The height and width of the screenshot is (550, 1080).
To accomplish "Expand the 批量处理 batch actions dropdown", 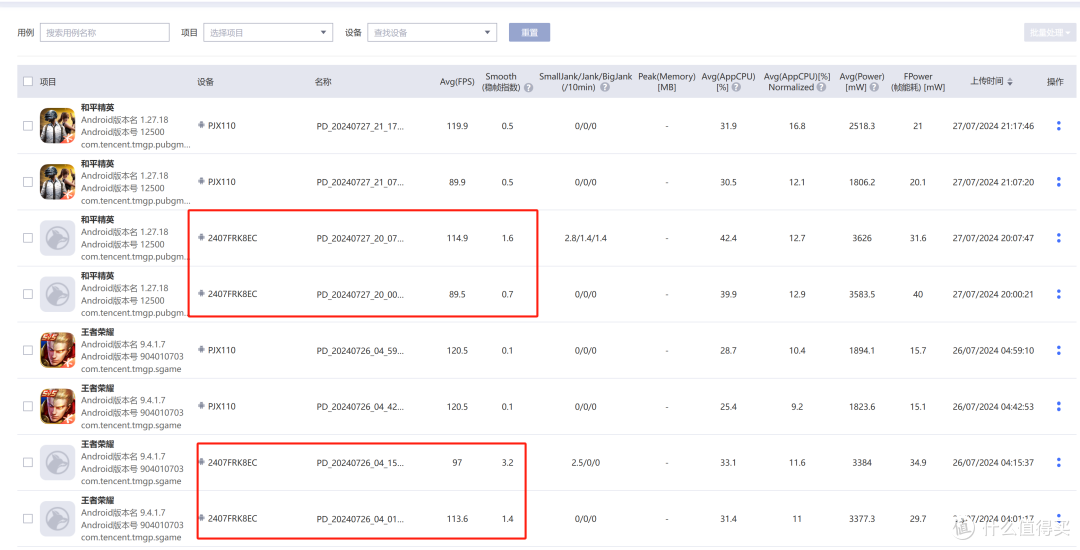I will (x=1050, y=32).
